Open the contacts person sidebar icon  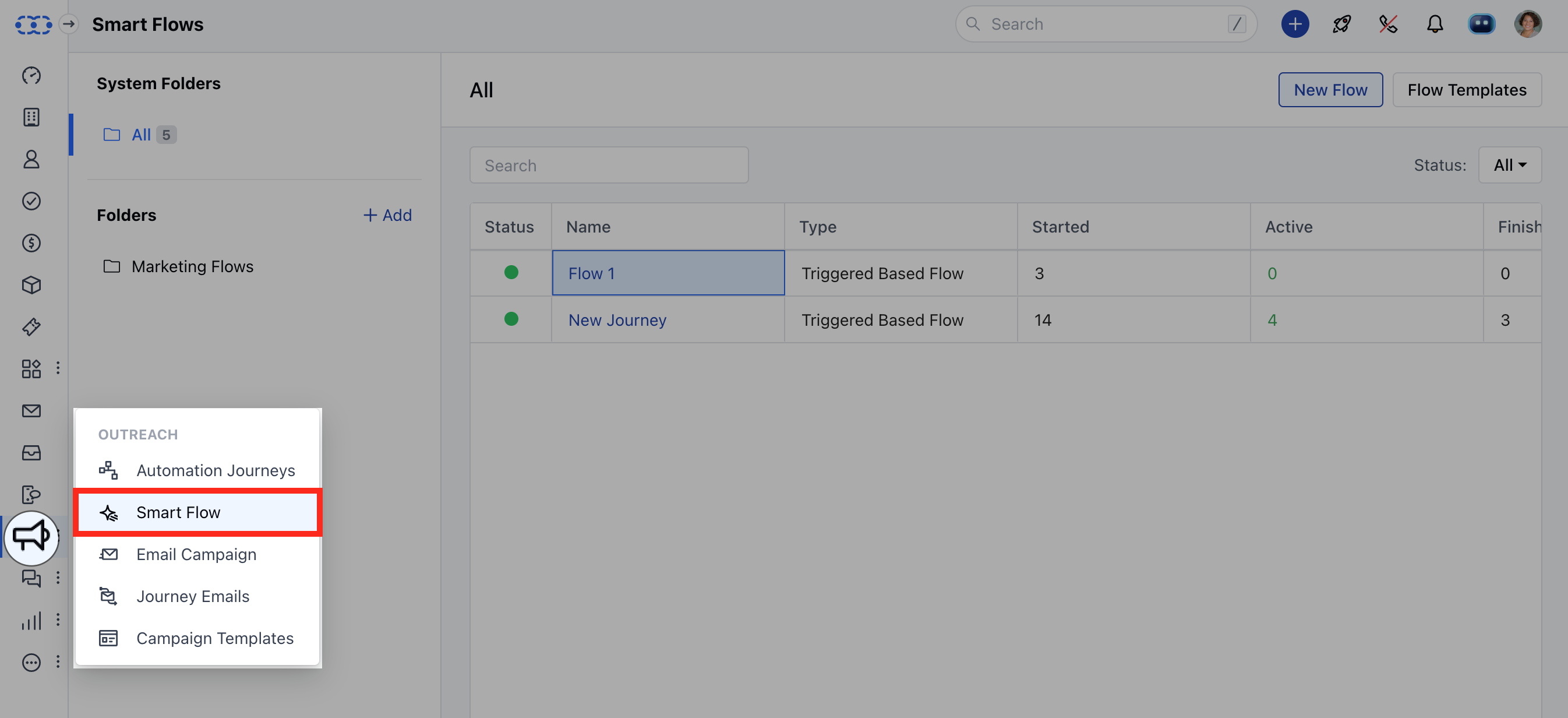pyautogui.click(x=31, y=159)
